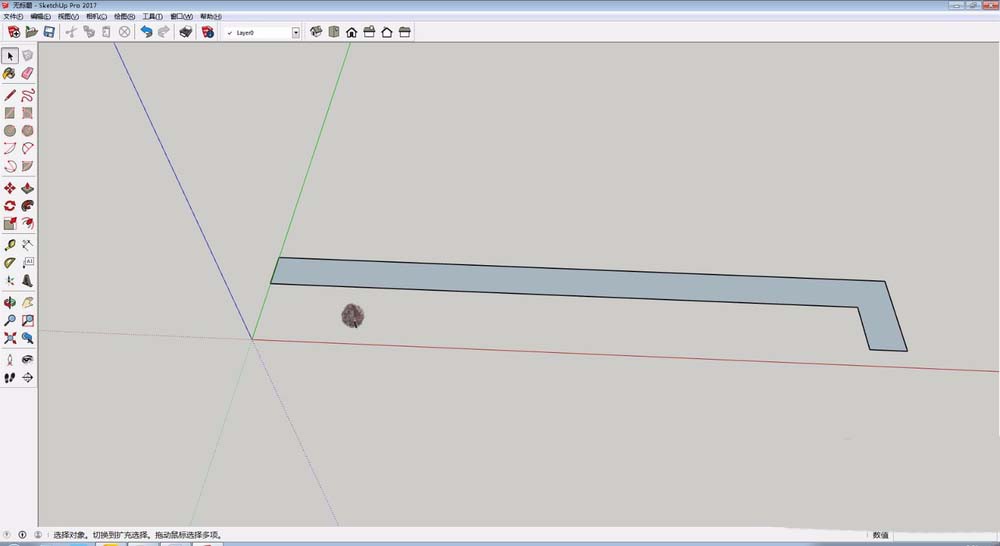This screenshot has height=546, width=1000.
Task: Select the small tree object in viewport
Action: point(352,316)
